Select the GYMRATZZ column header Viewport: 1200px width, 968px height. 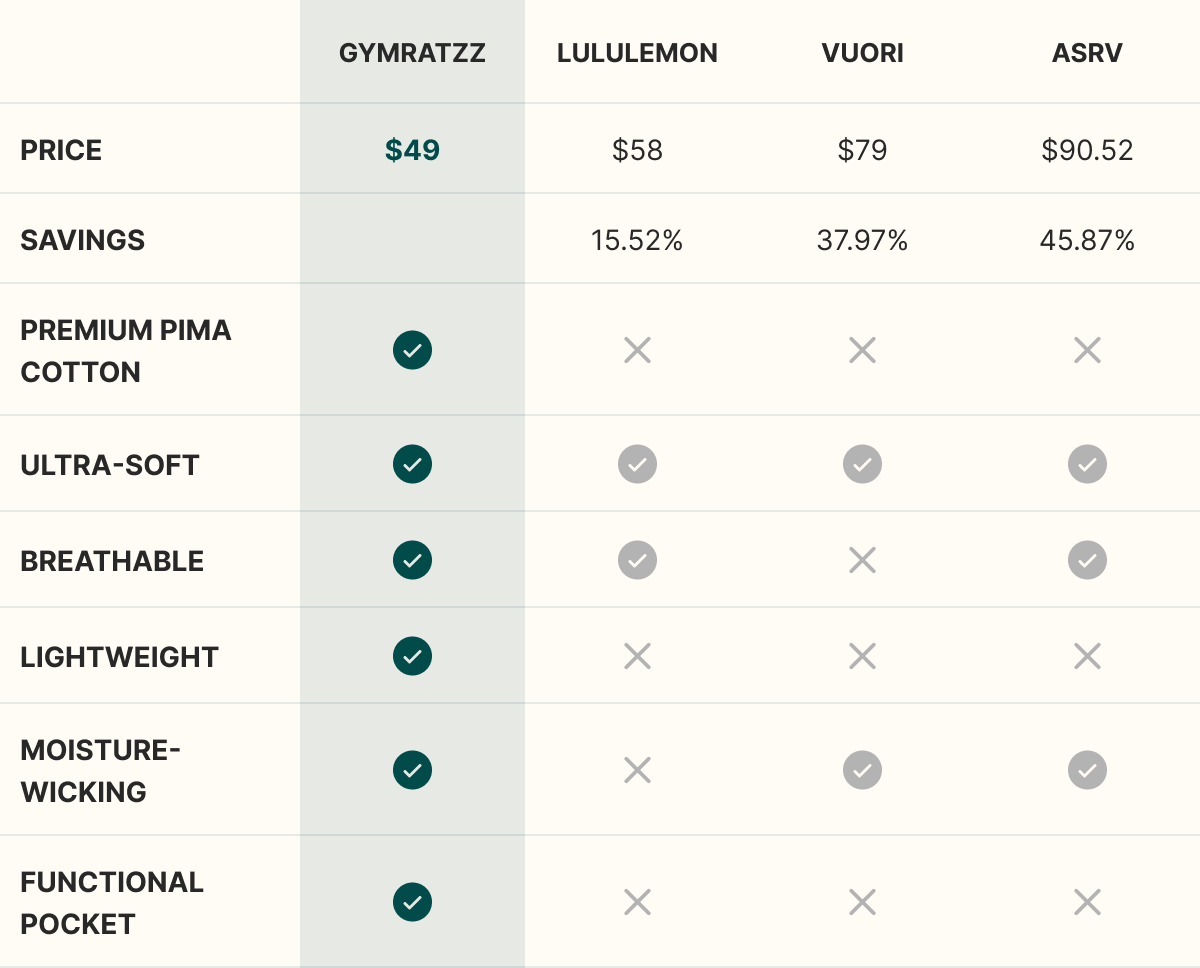coord(412,53)
